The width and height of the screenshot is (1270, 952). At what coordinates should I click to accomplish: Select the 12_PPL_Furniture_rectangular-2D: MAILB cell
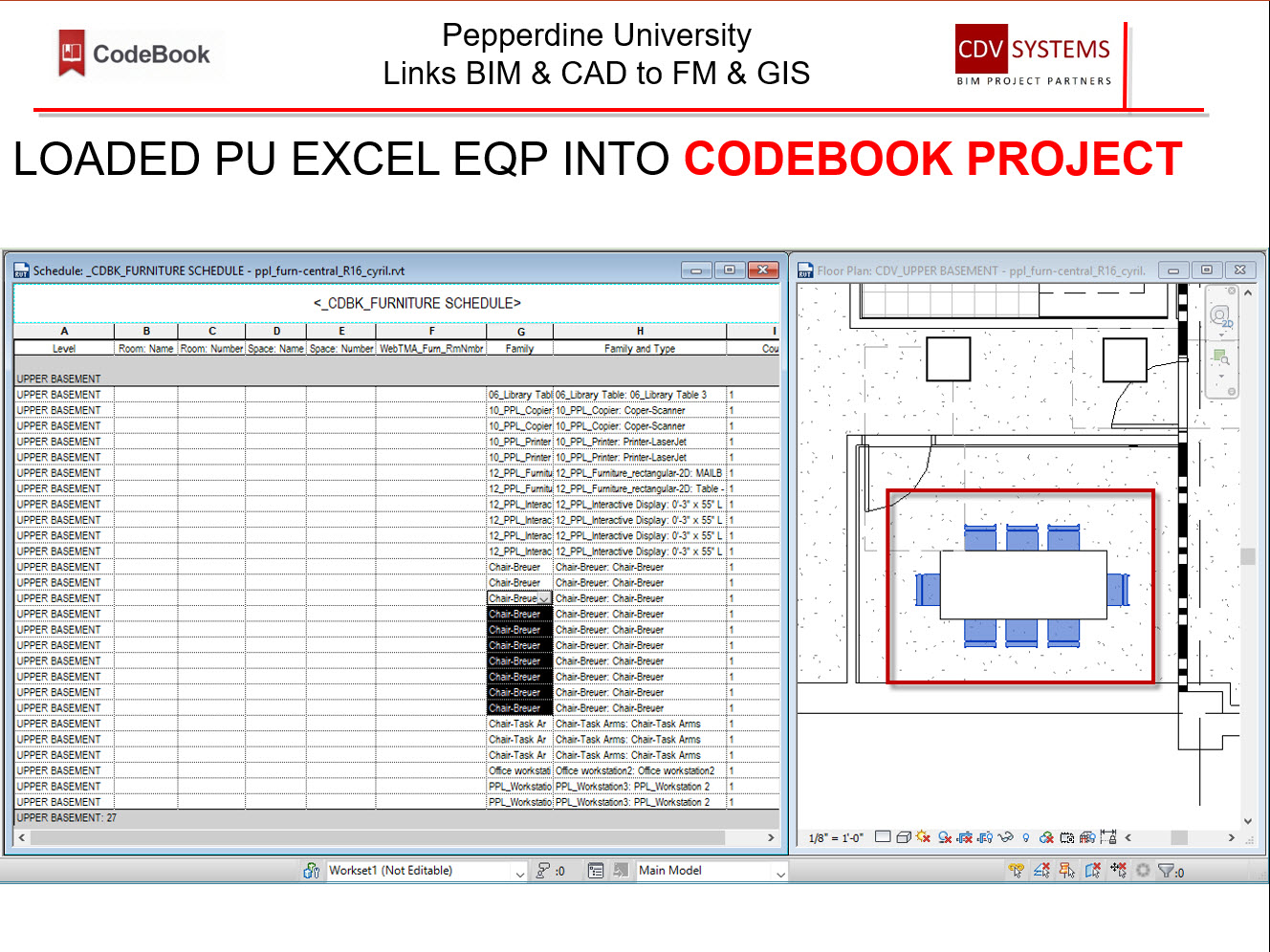click(640, 473)
